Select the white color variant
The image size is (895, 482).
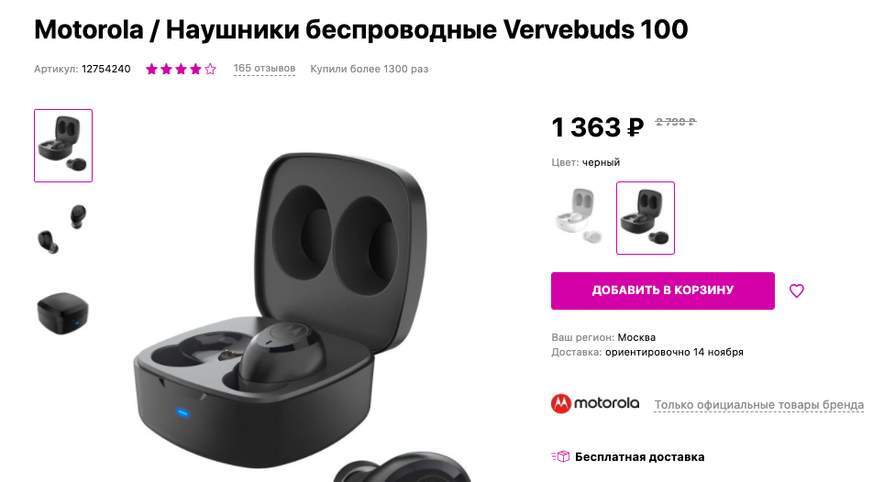pos(580,218)
